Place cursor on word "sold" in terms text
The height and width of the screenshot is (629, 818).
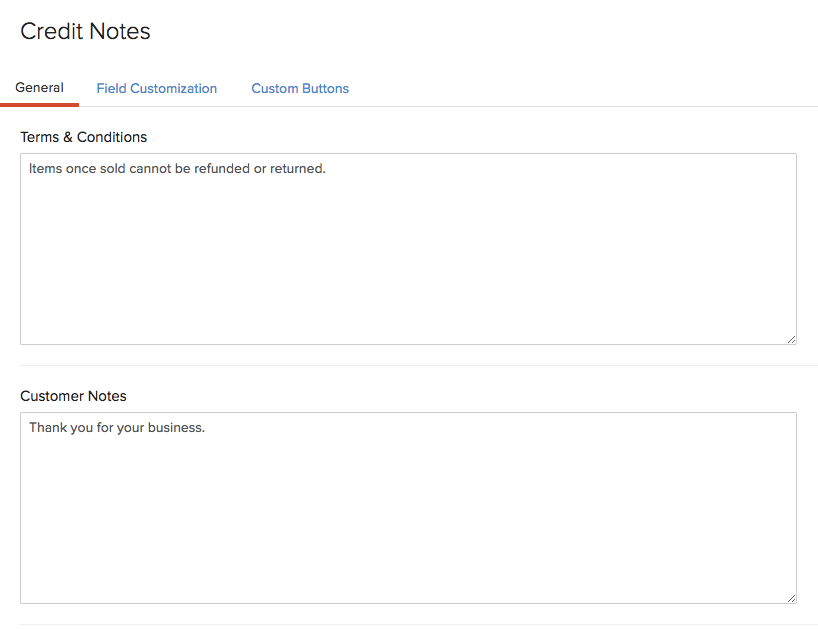point(112,169)
